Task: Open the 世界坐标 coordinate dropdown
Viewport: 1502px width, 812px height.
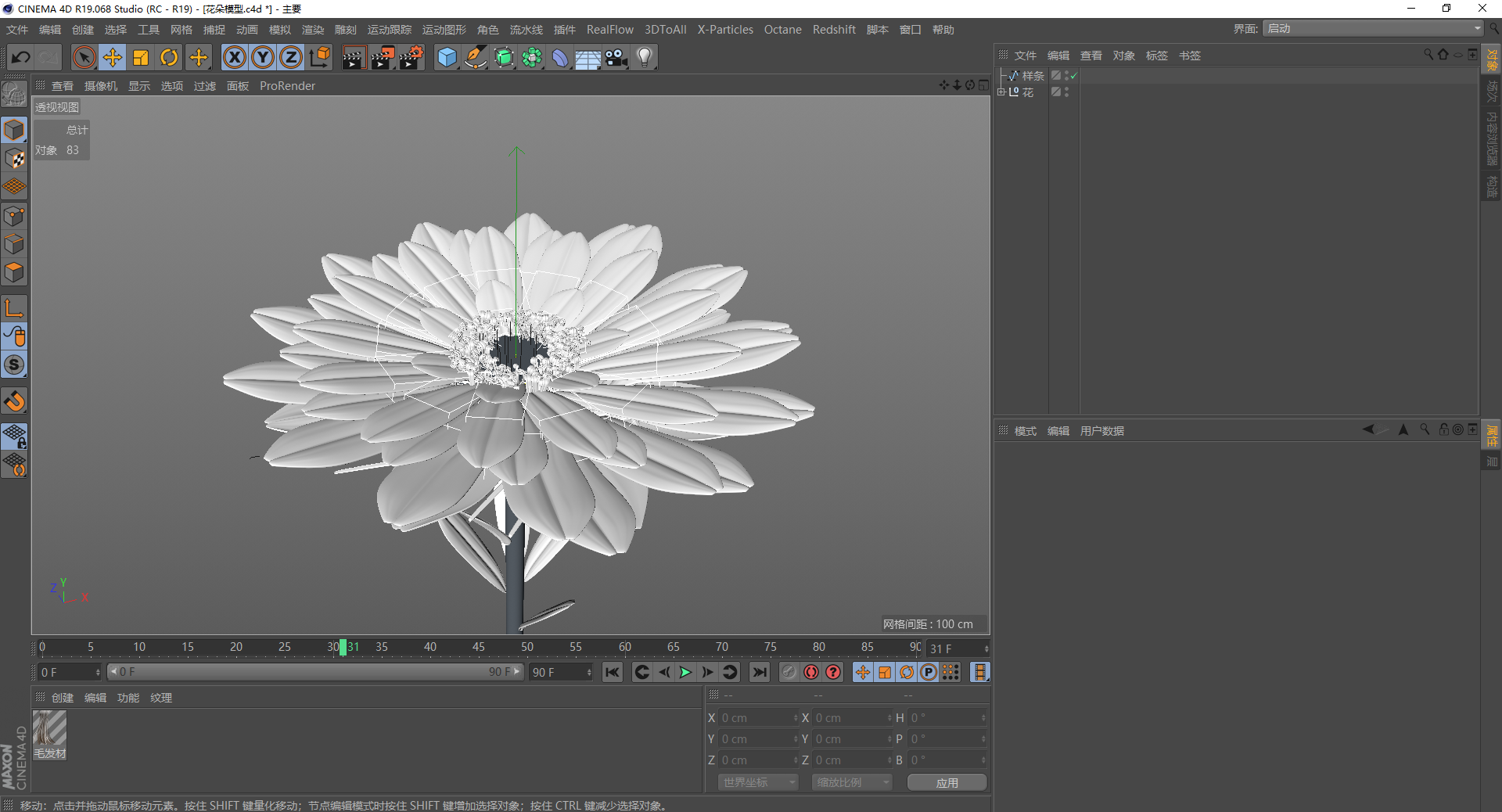Action: [758, 782]
